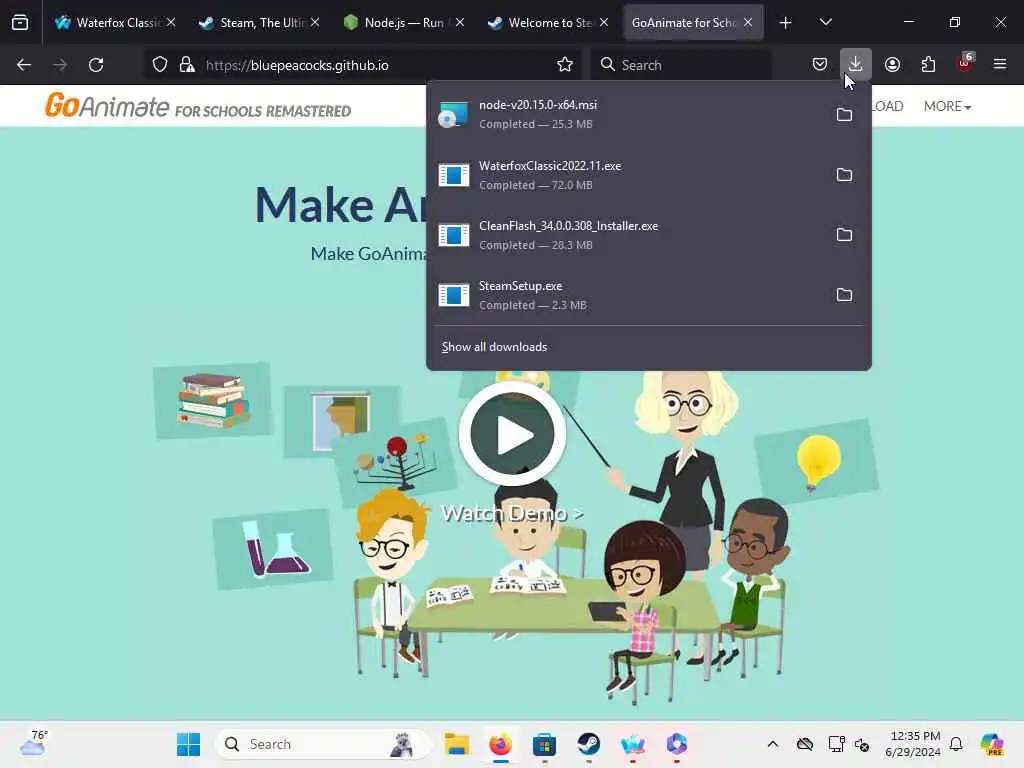The width and height of the screenshot is (1024, 768).
Task: Show SteamSetup.exe in folder
Action: (844, 295)
